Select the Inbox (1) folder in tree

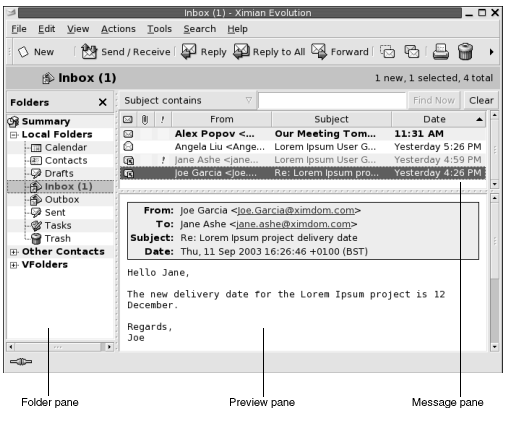(61, 186)
